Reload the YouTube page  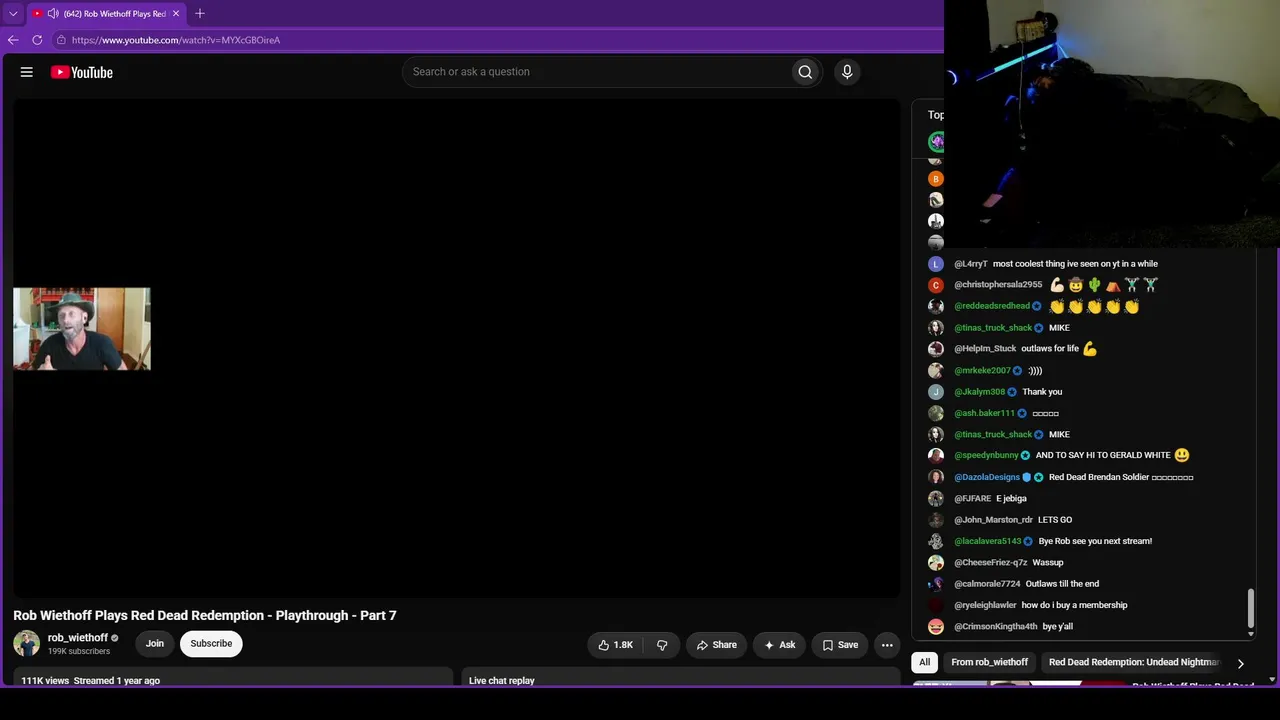(37, 40)
